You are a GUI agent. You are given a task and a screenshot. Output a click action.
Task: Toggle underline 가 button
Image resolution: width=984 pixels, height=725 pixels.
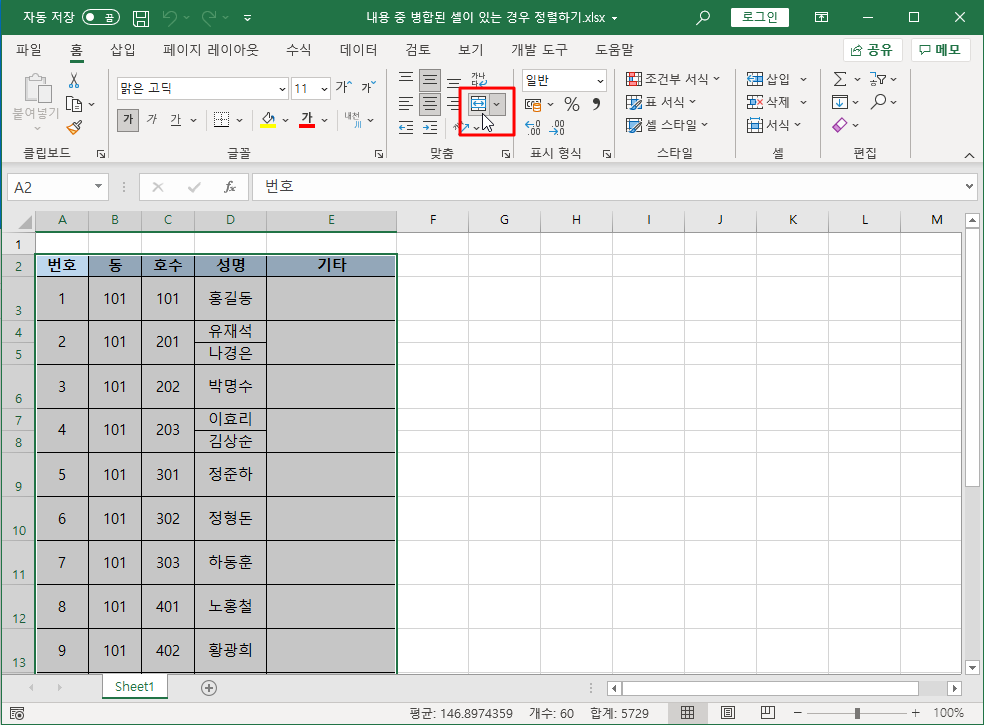point(176,119)
